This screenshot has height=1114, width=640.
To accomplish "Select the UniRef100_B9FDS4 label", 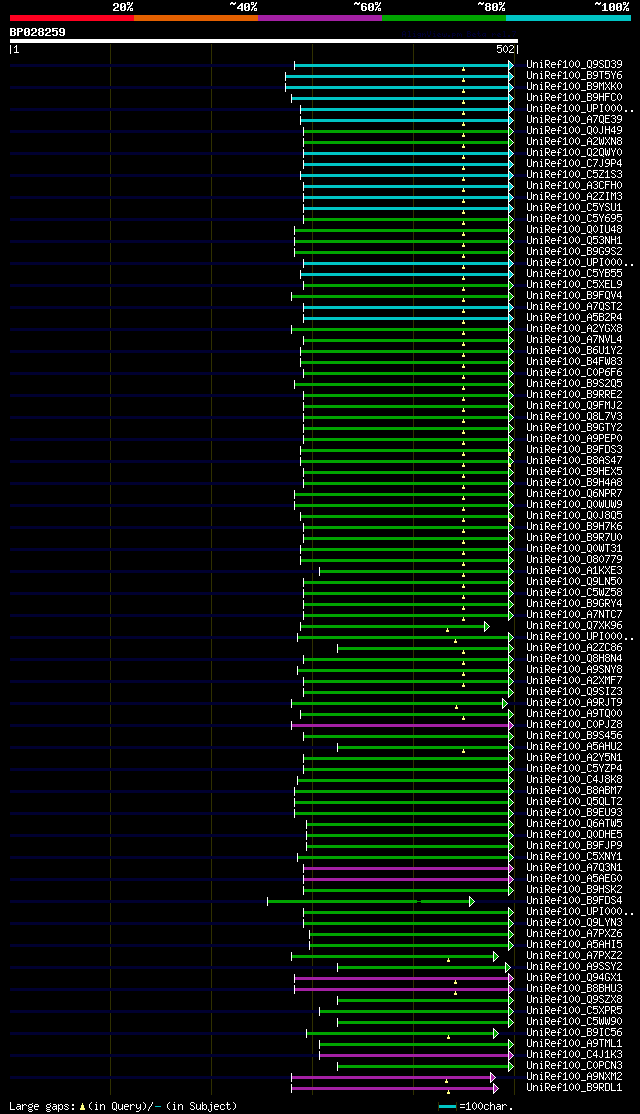I will (x=574, y=901).
